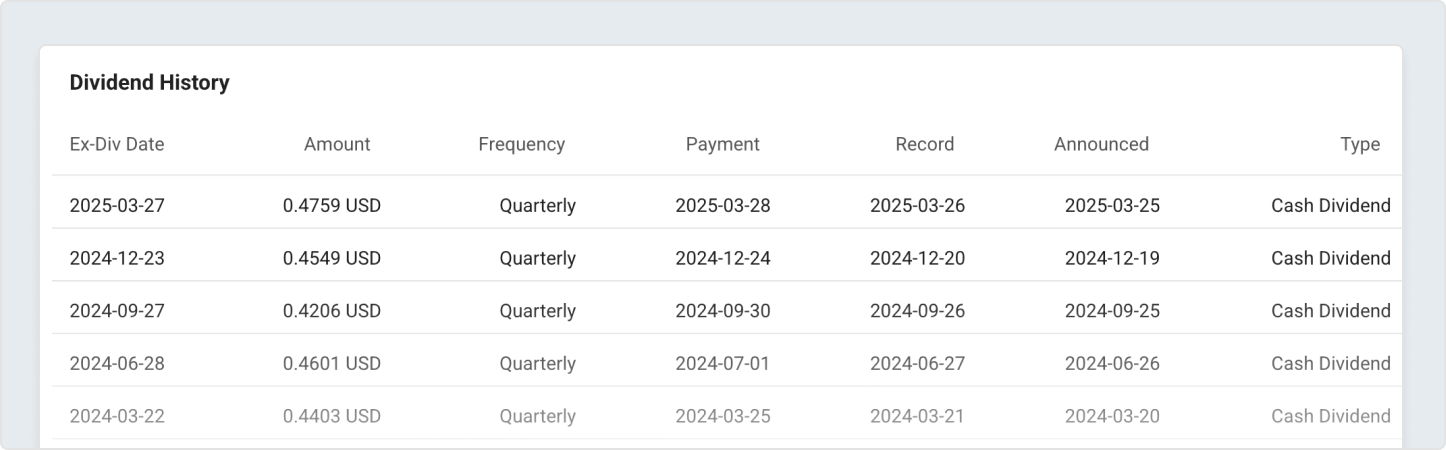The width and height of the screenshot is (1446, 450).
Task: Sort by Announced column header
Action: pos(1101,144)
